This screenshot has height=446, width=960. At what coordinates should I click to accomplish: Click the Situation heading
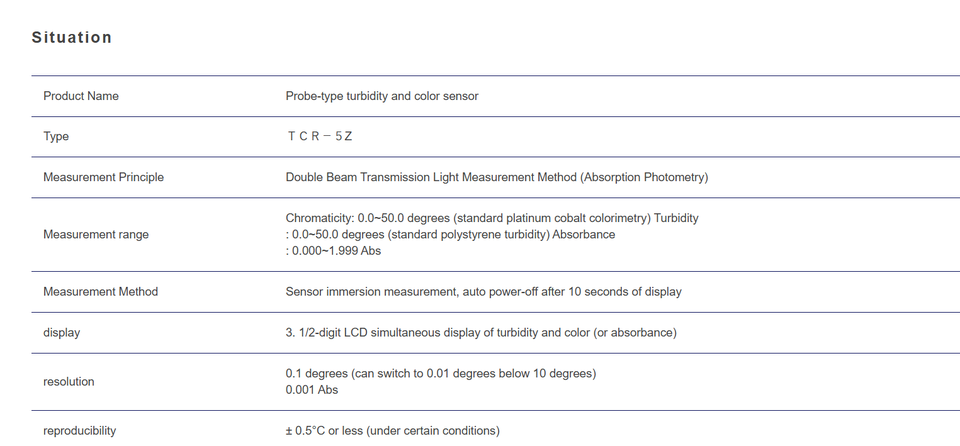[72, 37]
